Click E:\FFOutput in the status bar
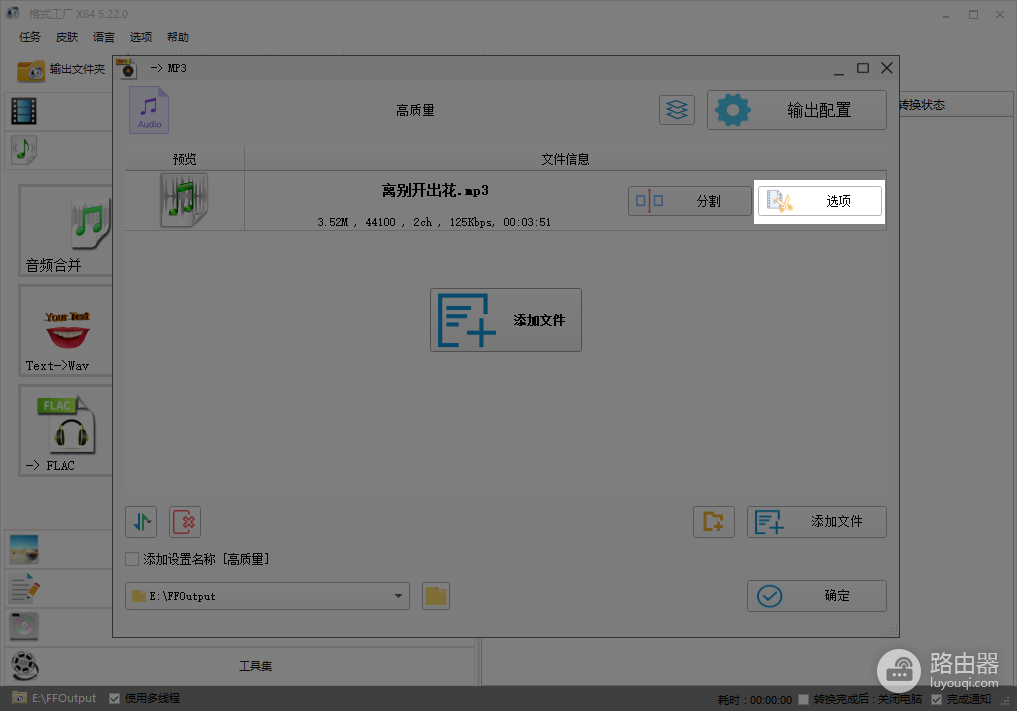This screenshot has height=711, width=1017. pyautogui.click(x=64, y=698)
